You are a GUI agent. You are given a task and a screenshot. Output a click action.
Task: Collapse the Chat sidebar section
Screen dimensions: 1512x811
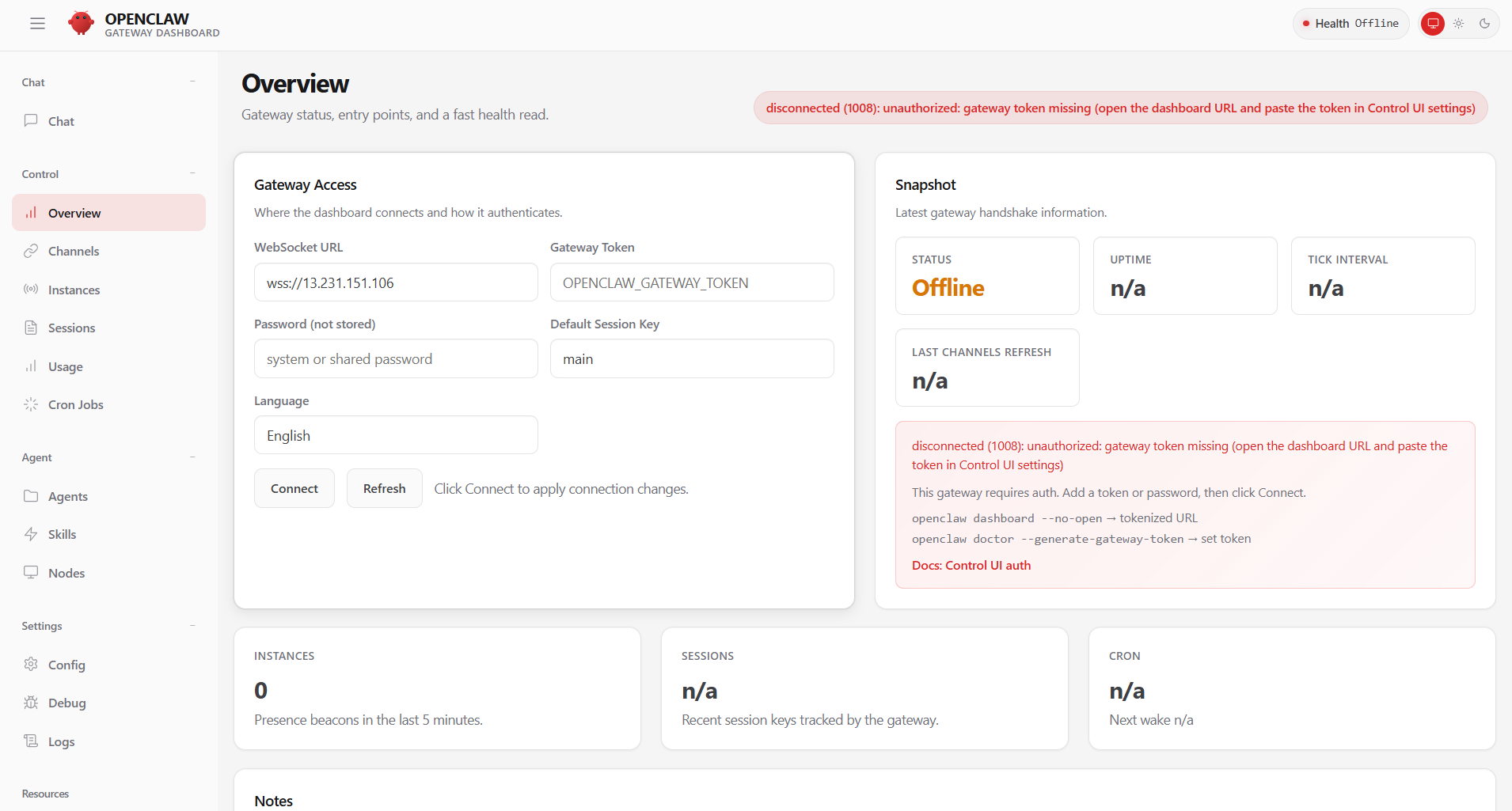(192, 81)
